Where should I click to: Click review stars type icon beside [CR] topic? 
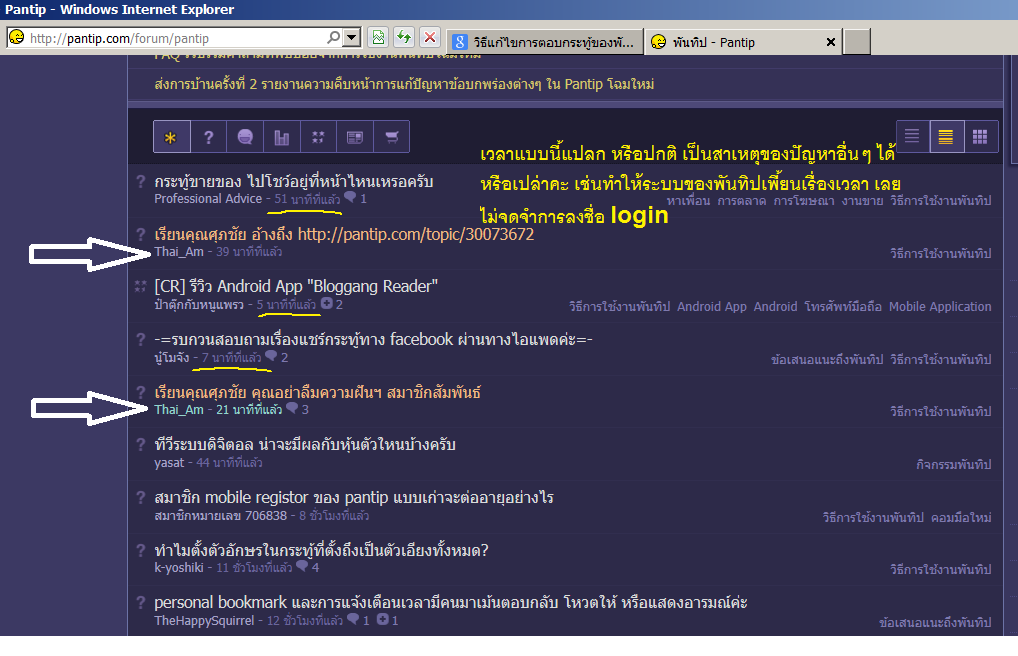click(x=140, y=286)
